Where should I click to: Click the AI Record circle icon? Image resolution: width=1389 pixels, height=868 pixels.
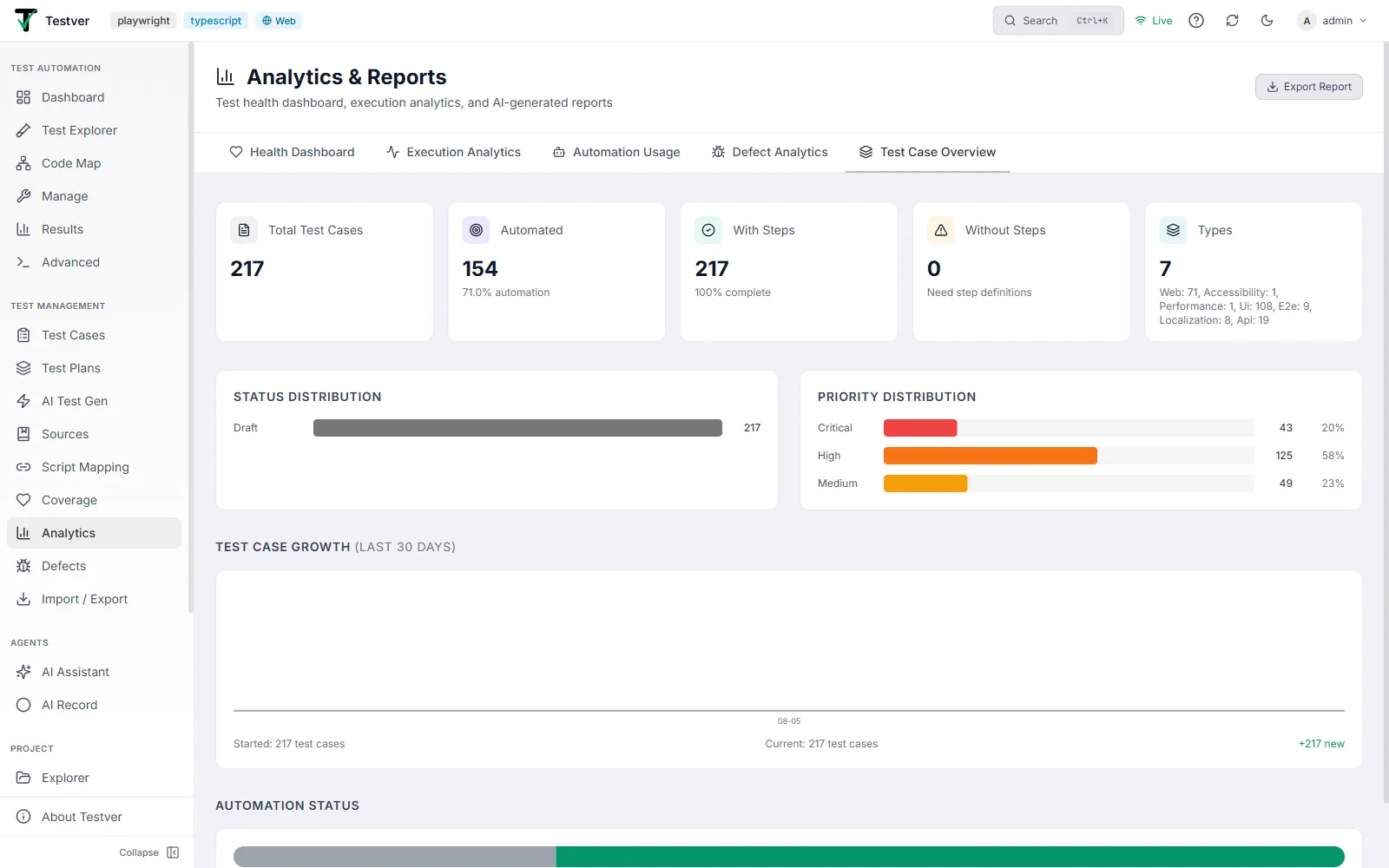[23, 705]
